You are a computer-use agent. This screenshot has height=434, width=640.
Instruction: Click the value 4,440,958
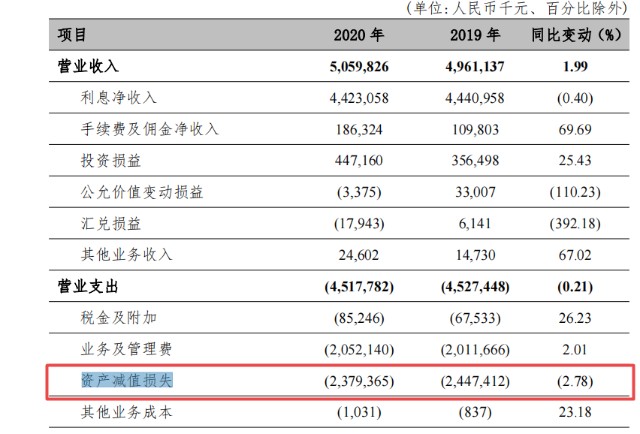click(x=475, y=98)
